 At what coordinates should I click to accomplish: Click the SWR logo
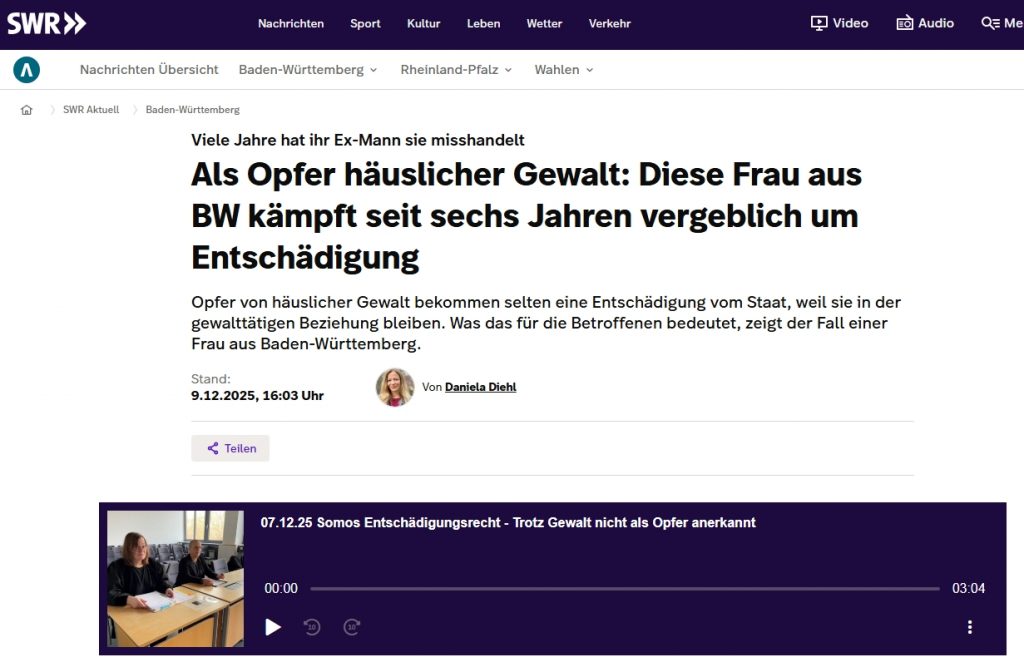46,24
